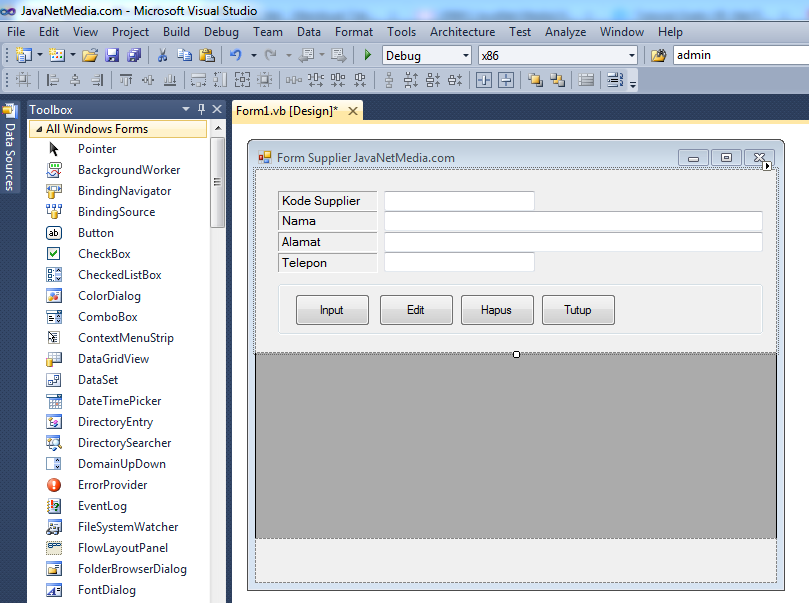Open the New Project dropdown arrow
809x603 pixels.
click(39, 55)
